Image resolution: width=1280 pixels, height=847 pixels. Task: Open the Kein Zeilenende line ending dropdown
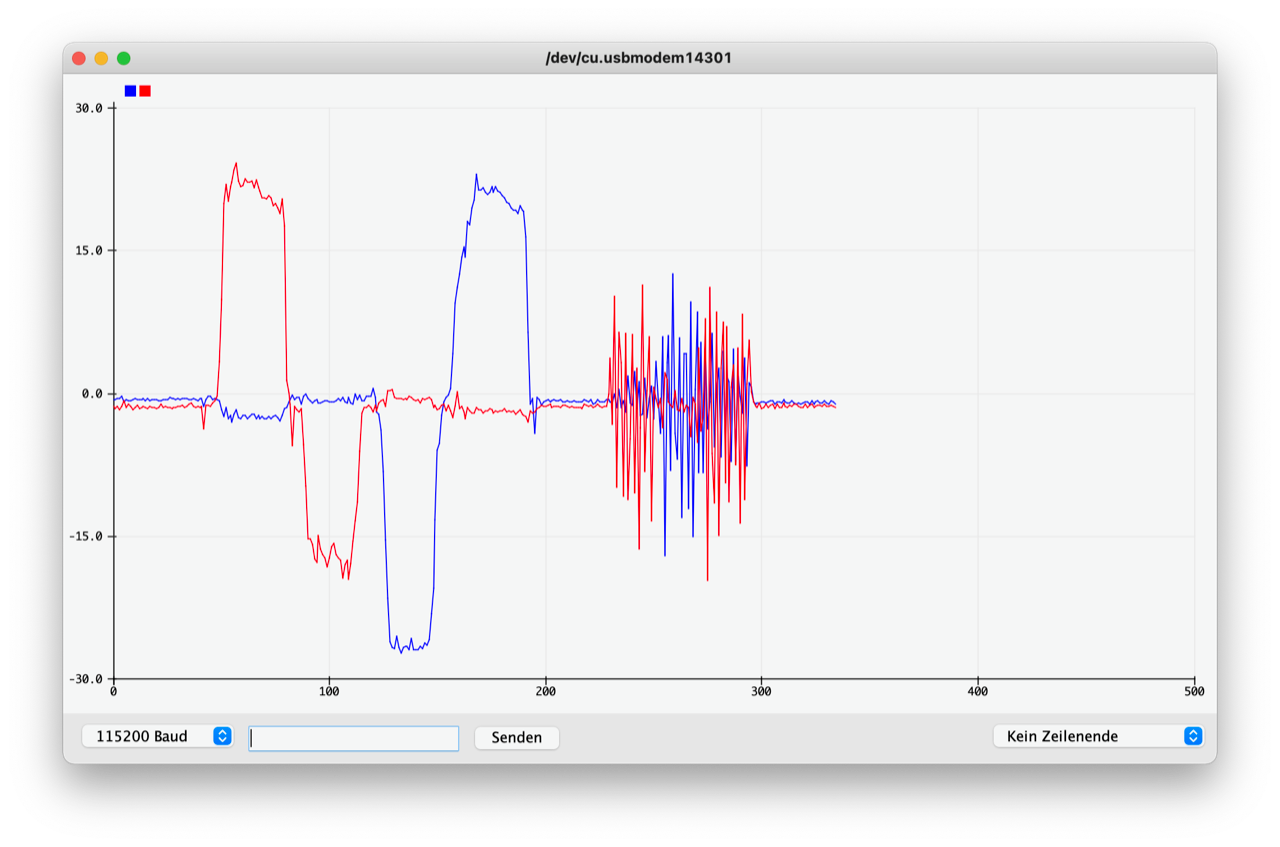pyautogui.click(x=1098, y=736)
